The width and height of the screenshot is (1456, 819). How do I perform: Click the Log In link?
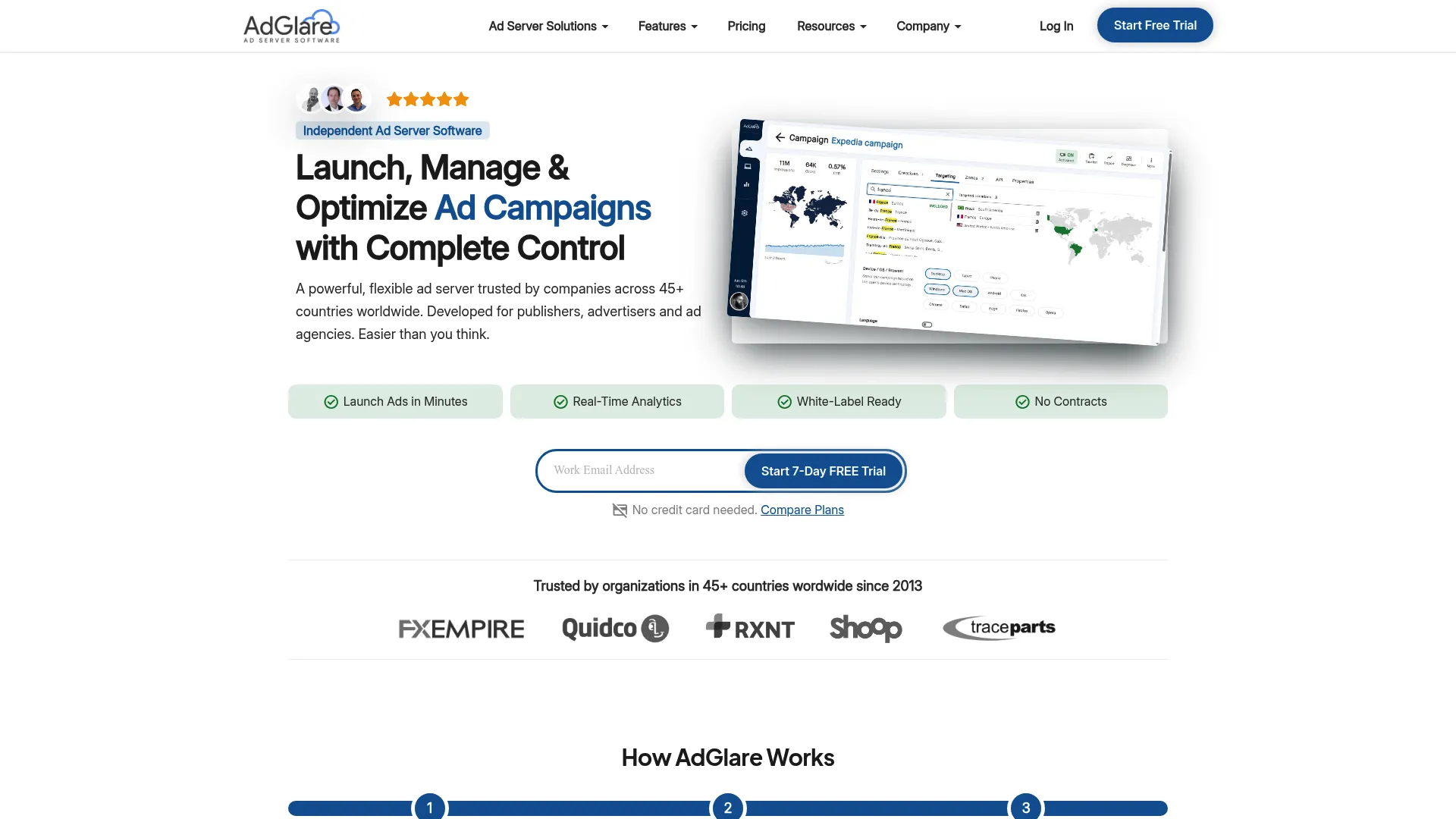coord(1056,26)
